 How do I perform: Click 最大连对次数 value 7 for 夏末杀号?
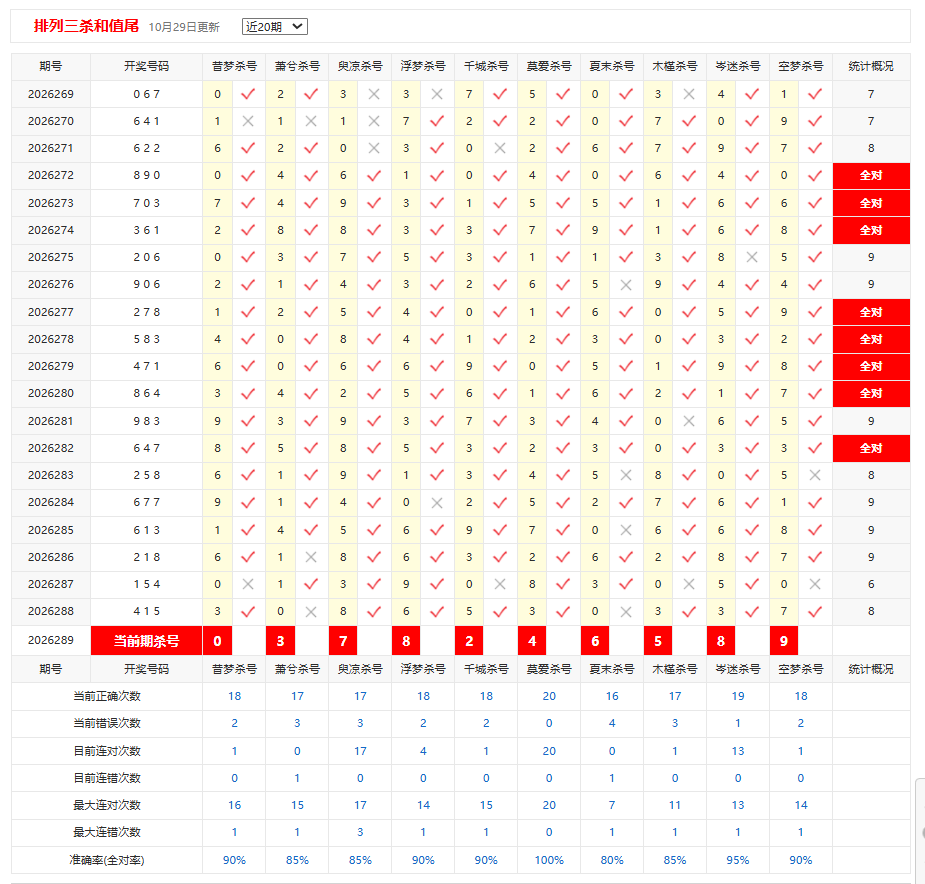click(612, 805)
